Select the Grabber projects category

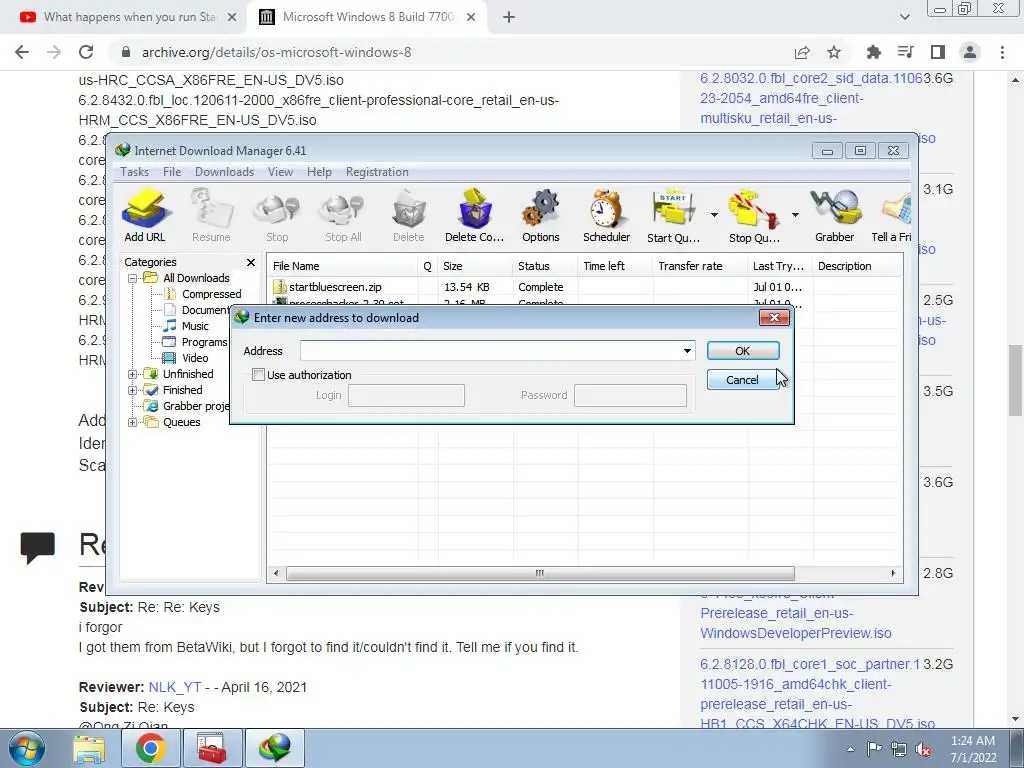coord(196,406)
